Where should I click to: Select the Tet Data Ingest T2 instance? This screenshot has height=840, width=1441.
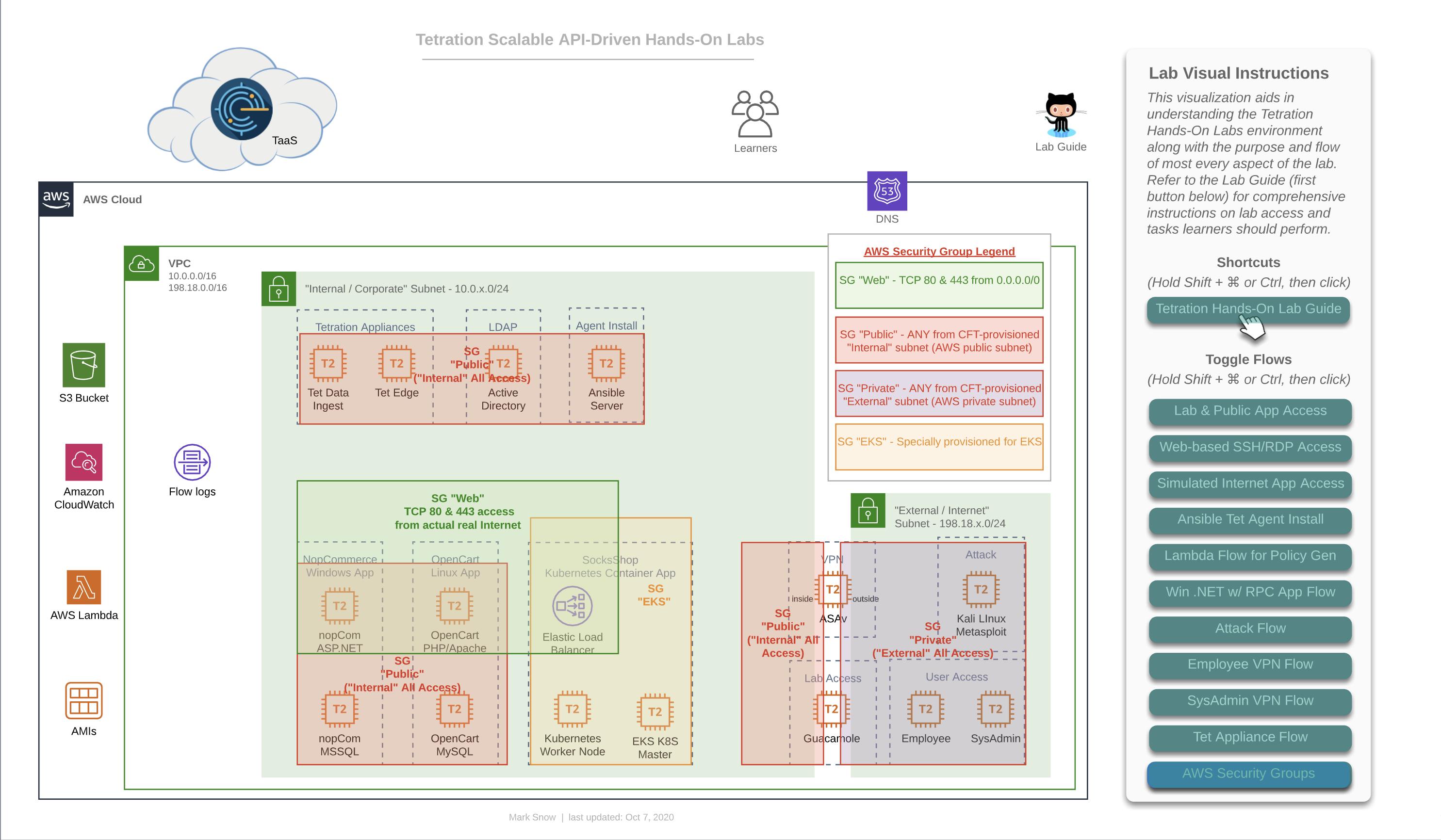327,363
